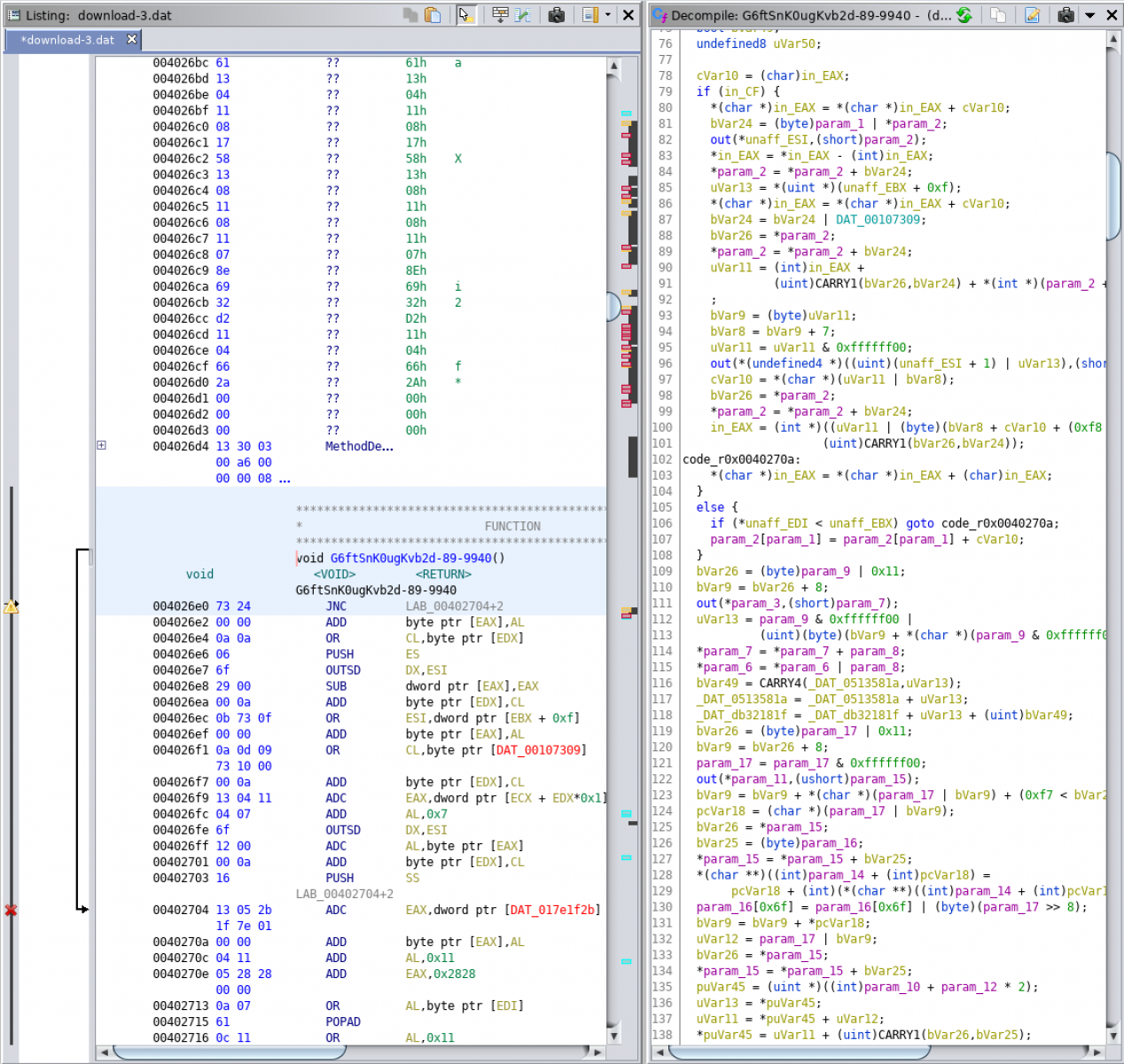Click the Copy icon in Decompile panel
The height and width of the screenshot is (1064, 1124).
[998, 15]
